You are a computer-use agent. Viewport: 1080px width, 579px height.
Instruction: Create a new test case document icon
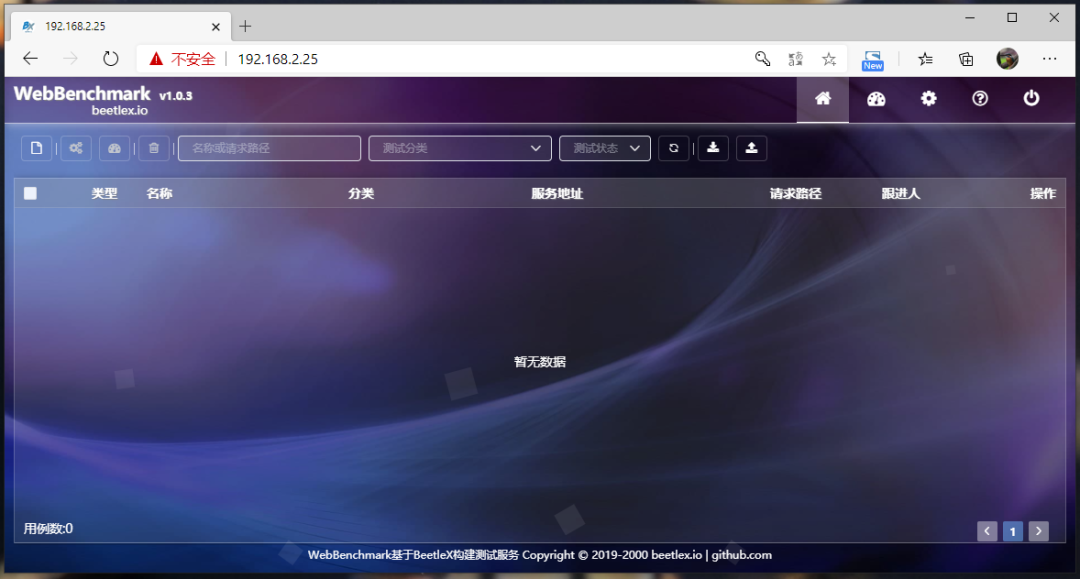[x=37, y=148]
